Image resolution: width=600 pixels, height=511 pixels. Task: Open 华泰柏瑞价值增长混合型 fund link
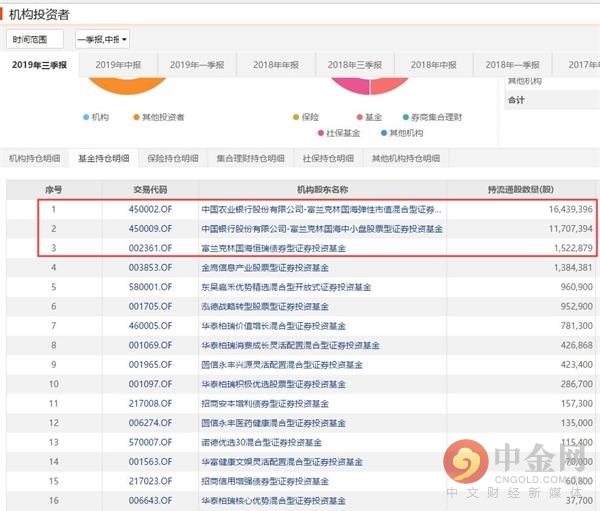(274, 326)
